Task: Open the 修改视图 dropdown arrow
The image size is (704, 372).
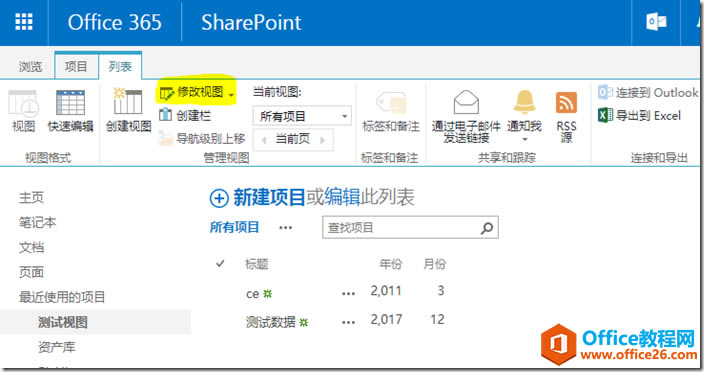Action: coord(231,94)
